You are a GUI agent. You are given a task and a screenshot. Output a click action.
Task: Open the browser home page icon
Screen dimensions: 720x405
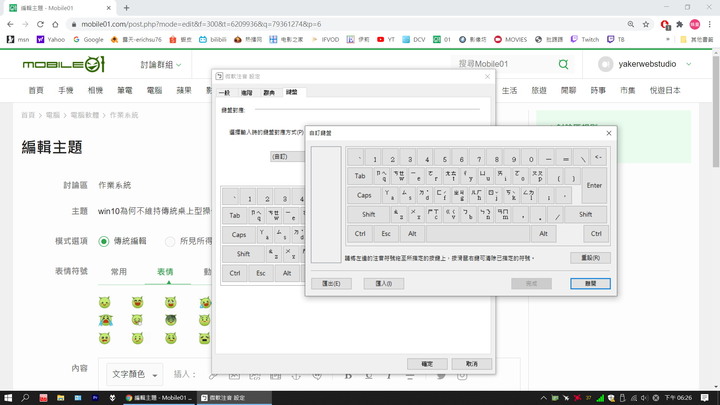pos(55,24)
